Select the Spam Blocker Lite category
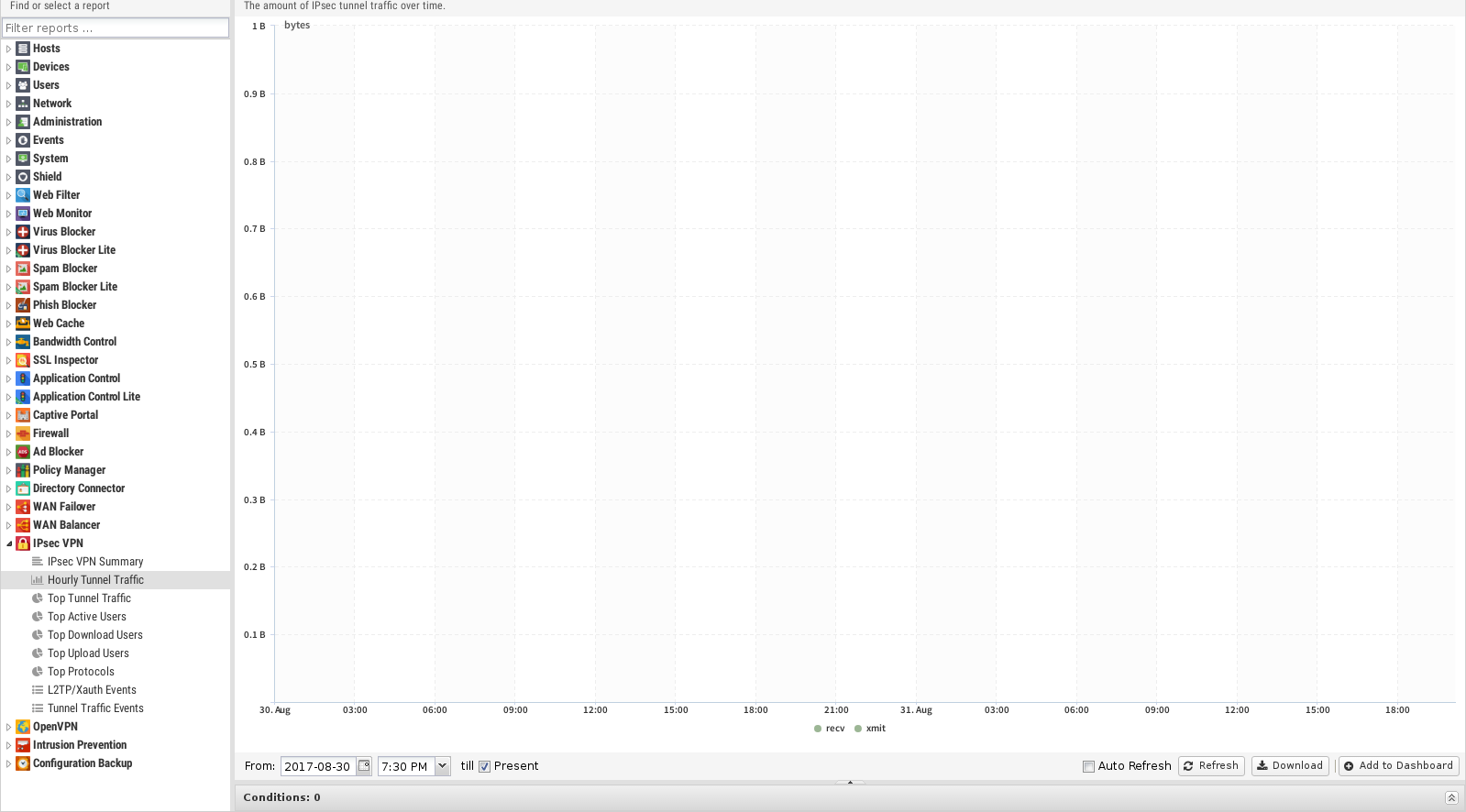Image resolution: width=1466 pixels, height=812 pixels. (75, 287)
